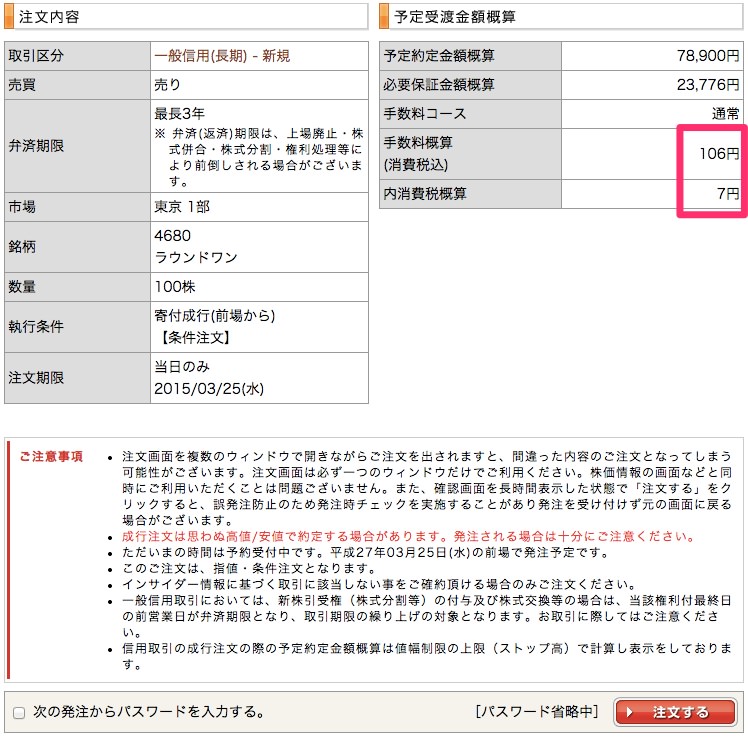Image resolution: width=748 pixels, height=737 pixels.
Task: Click the 106円 commission estimate
Action: click(719, 153)
